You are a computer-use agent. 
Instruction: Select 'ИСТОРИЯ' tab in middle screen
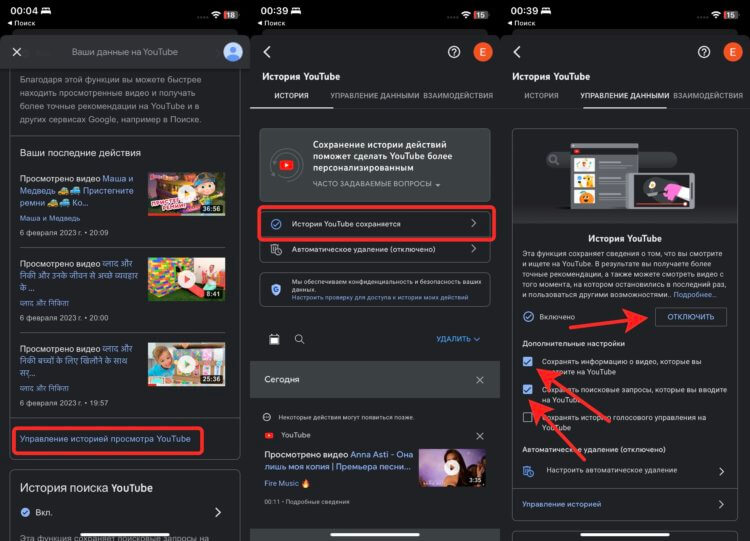[x=291, y=96]
